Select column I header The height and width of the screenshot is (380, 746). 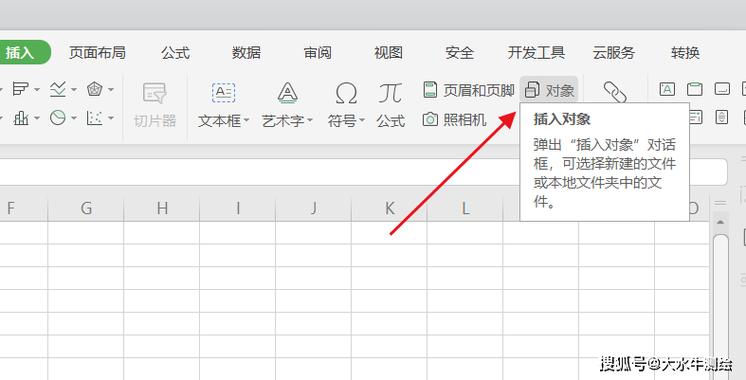coord(237,208)
